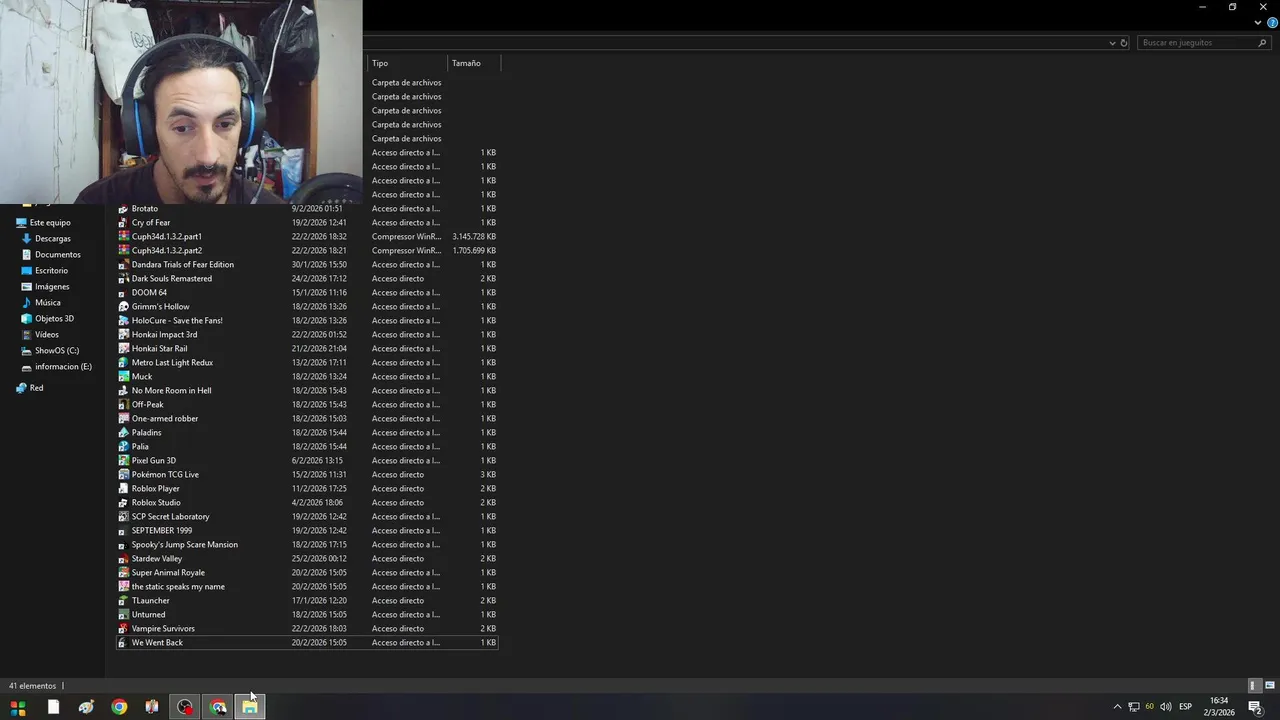This screenshot has width=1280, height=720.
Task: Open informacion (E:) drive
Action: 63,367
